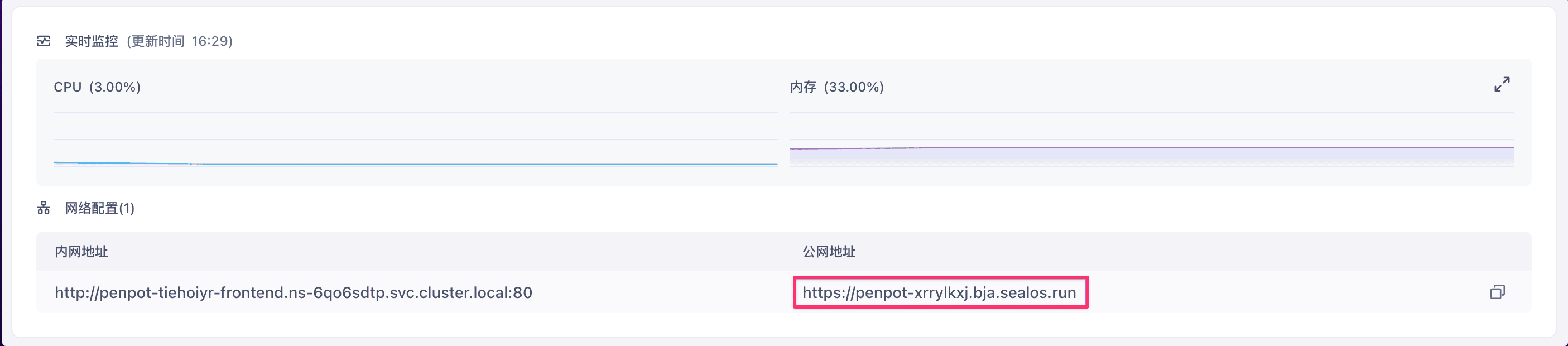Click the 网络配置(1) section heading
The height and width of the screenshot is (346, 1568).
[x=100, y=208]
